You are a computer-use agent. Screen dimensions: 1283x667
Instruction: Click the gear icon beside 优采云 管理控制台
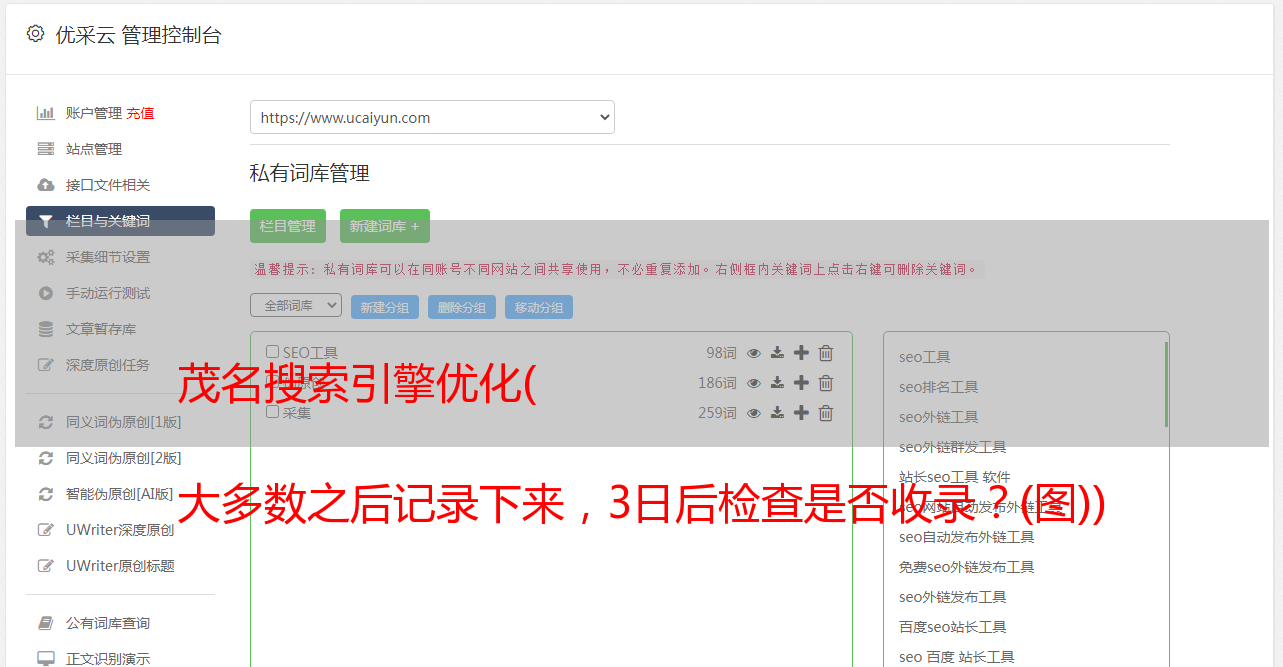click(x=36, y=34)
